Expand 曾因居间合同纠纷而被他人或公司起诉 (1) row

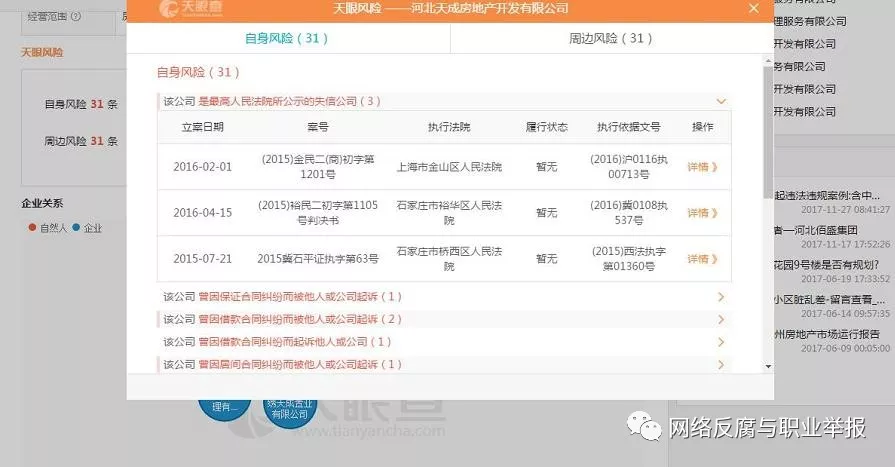(444, 364)
